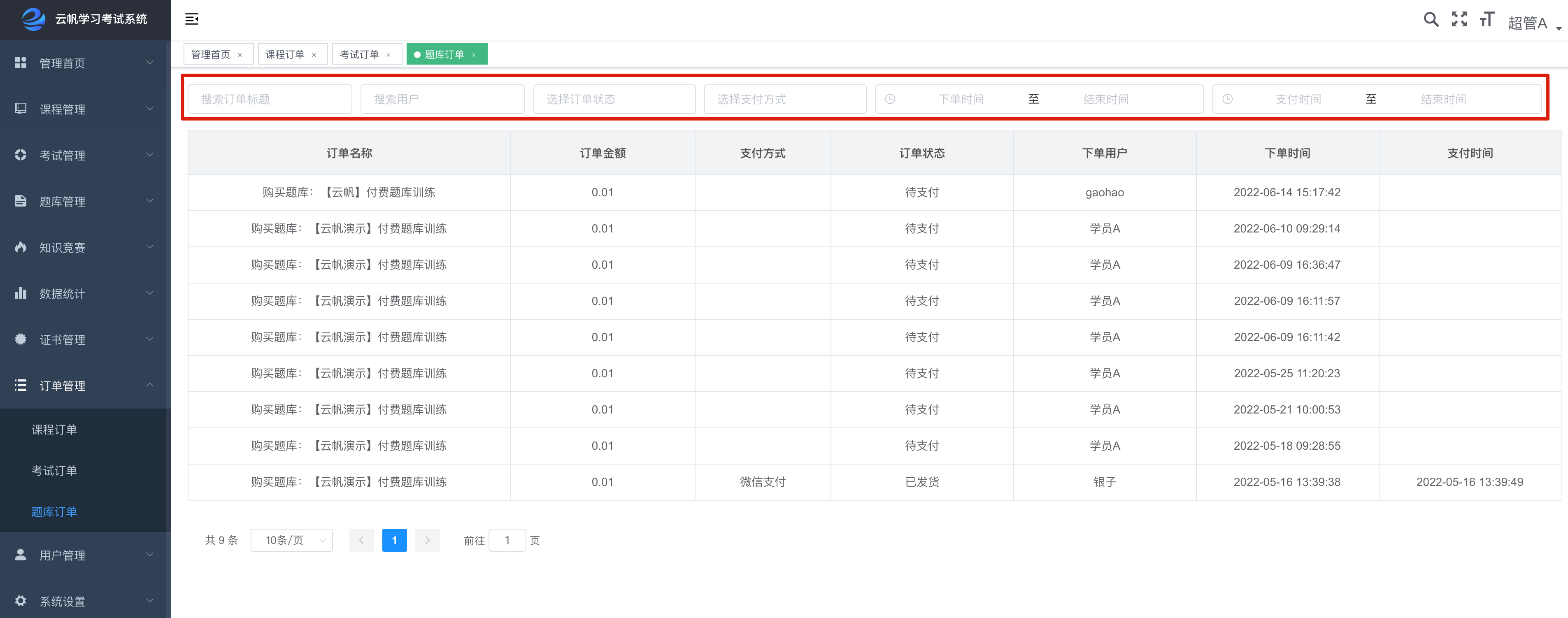Click the 数据统计 bar chart icon
The height and width of the screenshot is (618, 1568).
[21, 293]
